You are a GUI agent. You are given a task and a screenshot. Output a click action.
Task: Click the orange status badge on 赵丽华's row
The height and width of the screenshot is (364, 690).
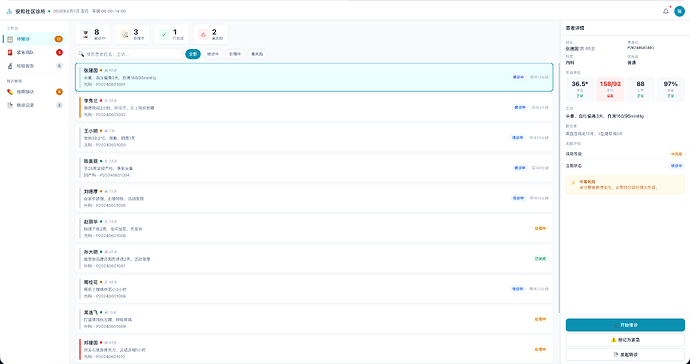pyautogui.click(x=540, y=228)
